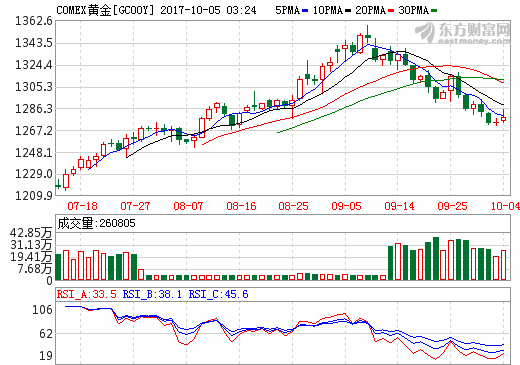
Task: Click the 1362.6 price axis label
Action: pos(34,21)
